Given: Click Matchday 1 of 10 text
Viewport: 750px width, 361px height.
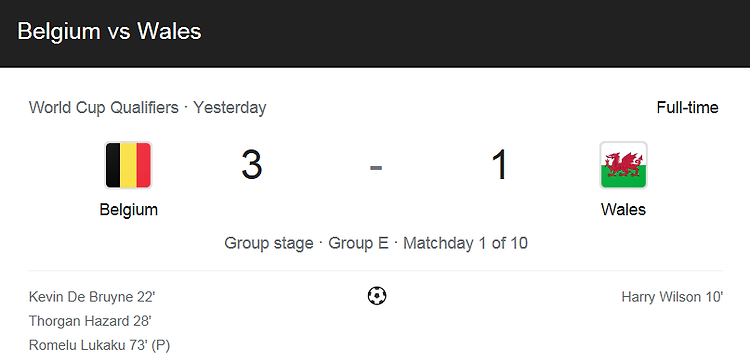Looking at the screenshot, I should pos(465,243).
